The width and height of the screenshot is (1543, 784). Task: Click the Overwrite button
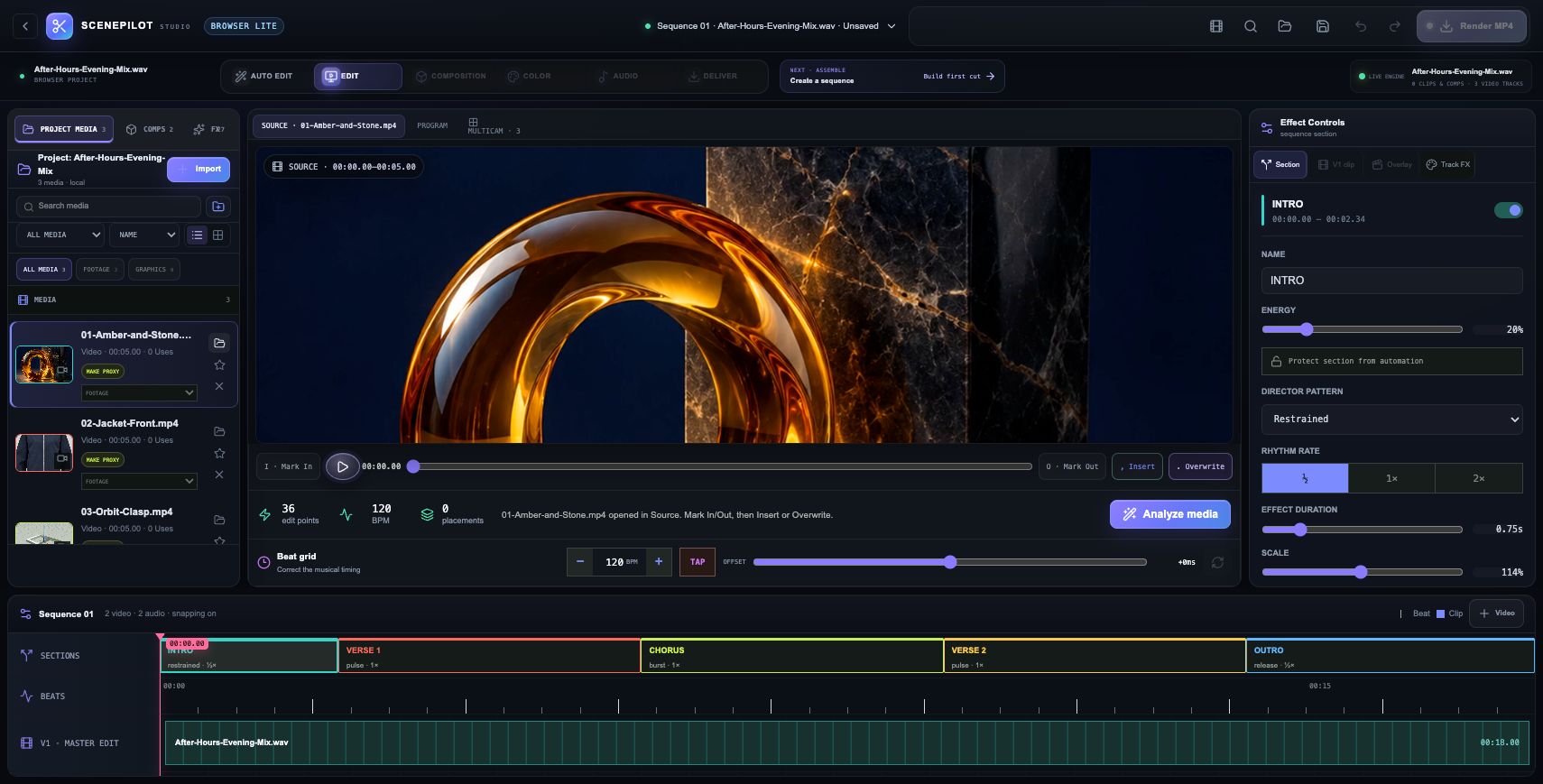[x=1200, y=466]
